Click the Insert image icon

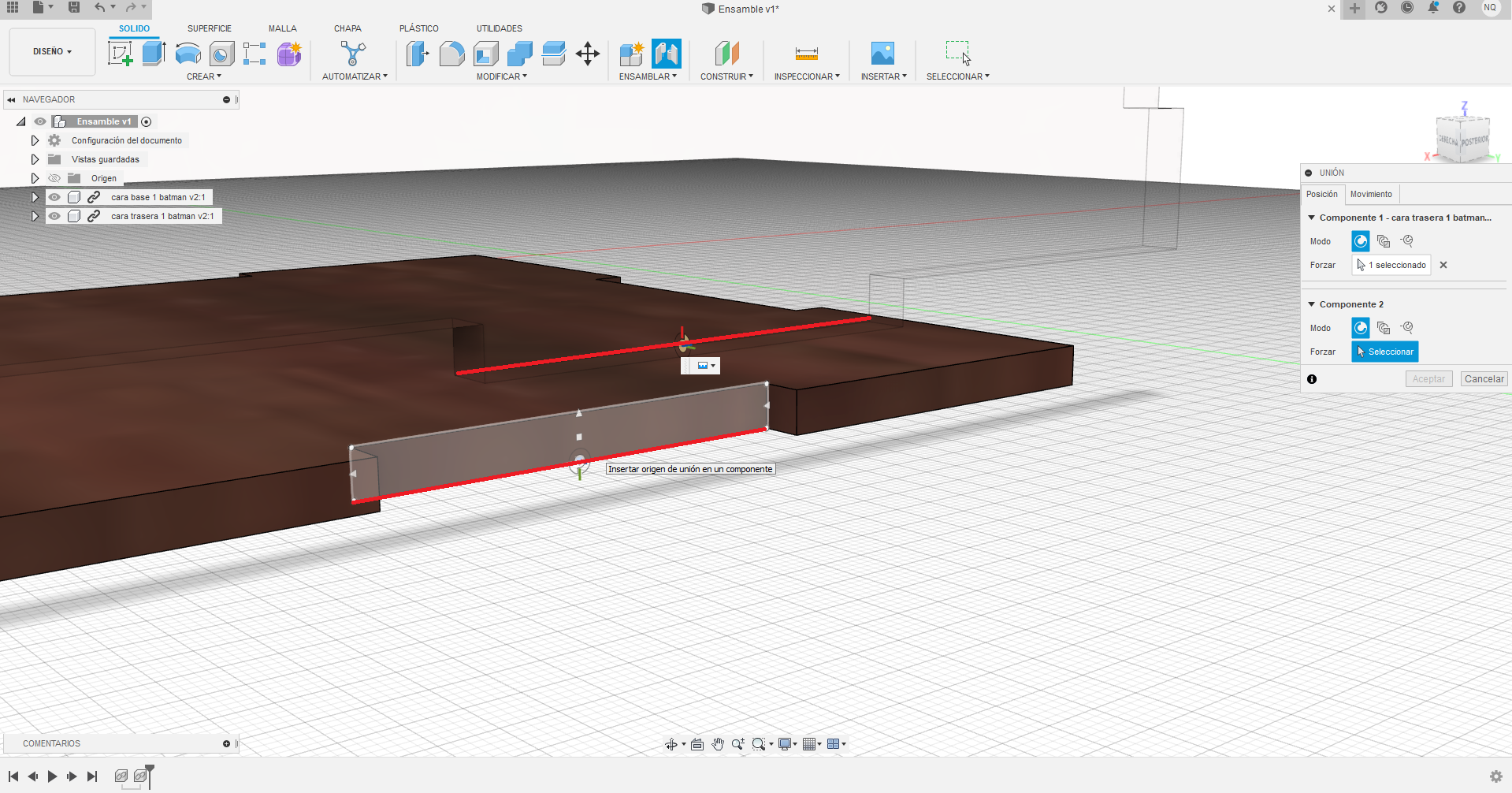coord(882,54)
